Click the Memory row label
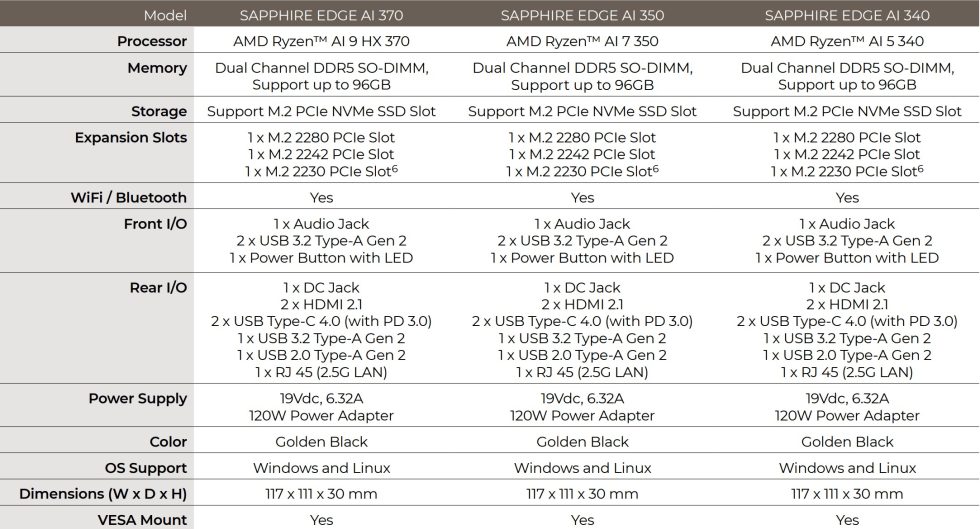980x529 pixels. point(157,68)
